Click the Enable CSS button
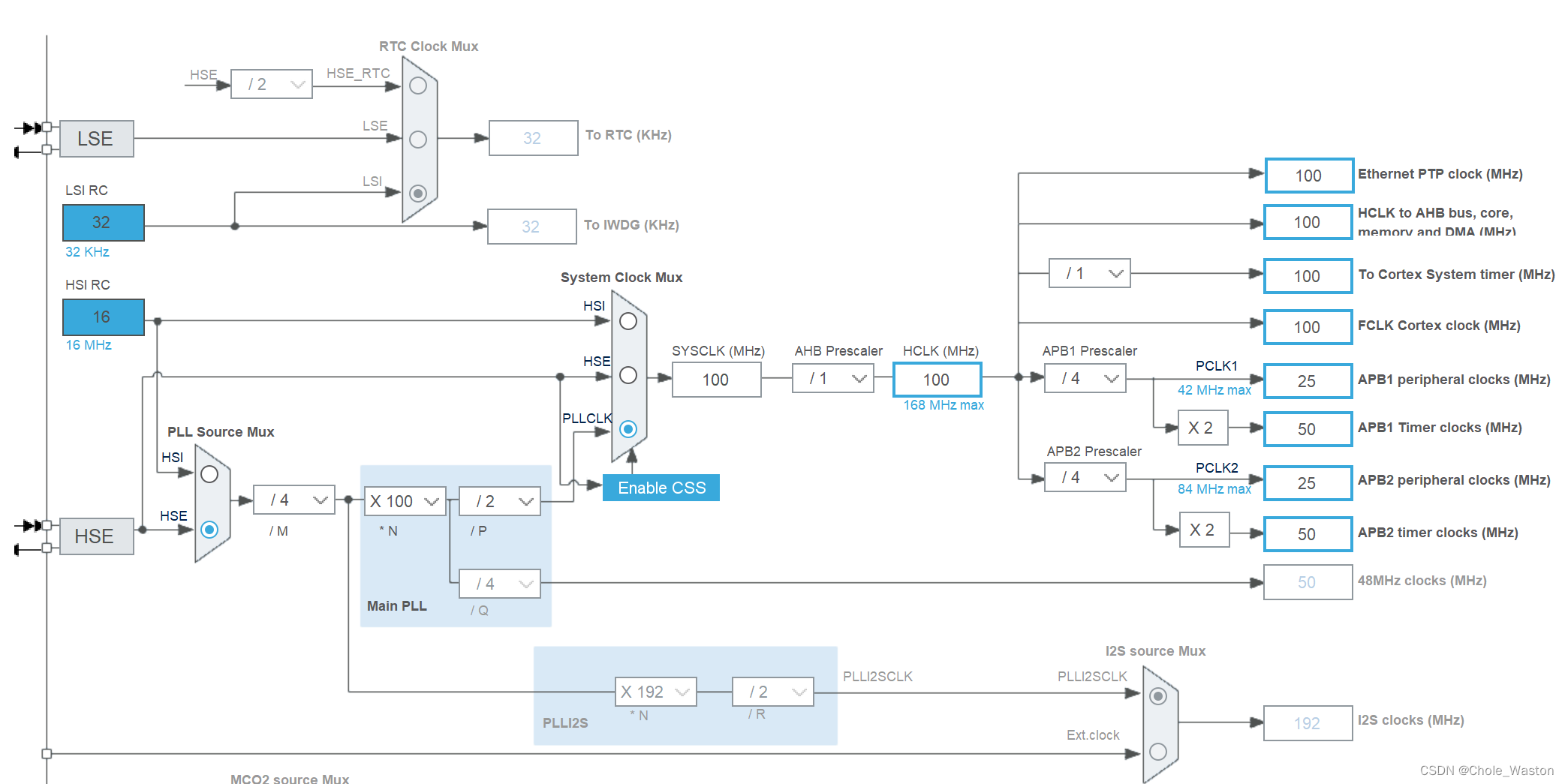This screenshot has height=784, width=1565. point(661,488)
